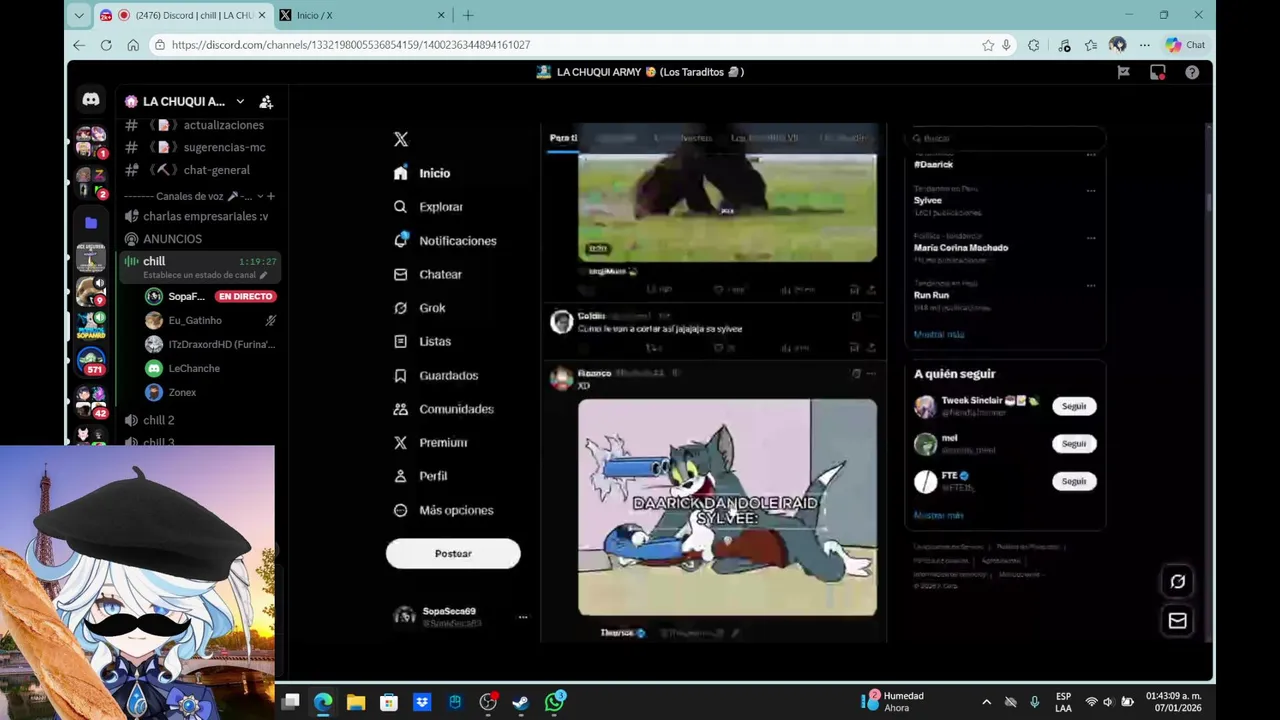1280x720 pixels.
Task: Follow mel with Seguir button
Action: pos(1074,443)
